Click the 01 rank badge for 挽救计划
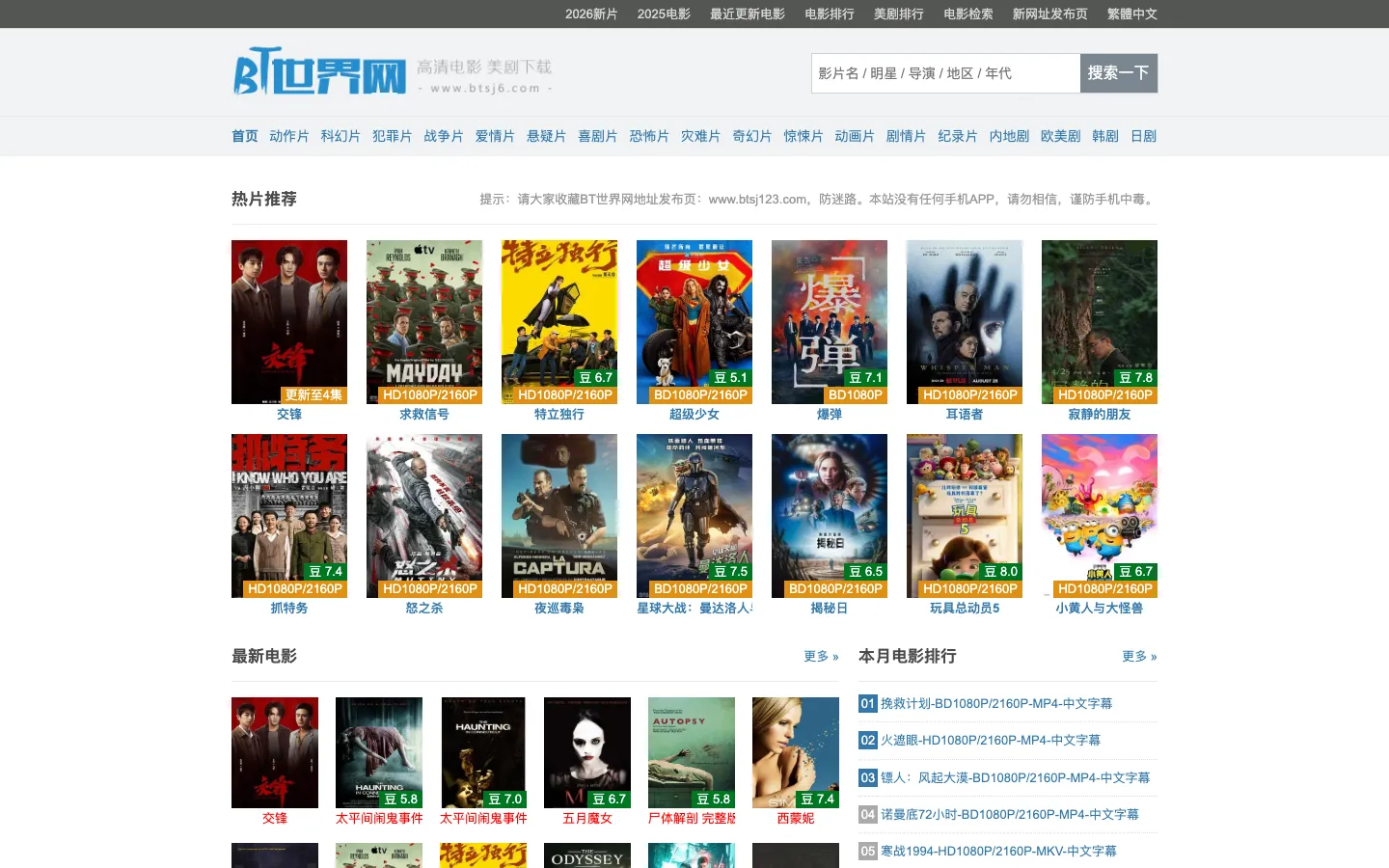Image resolution: width=1389 pixels, height=868 pixels. [x=868, y=704]
